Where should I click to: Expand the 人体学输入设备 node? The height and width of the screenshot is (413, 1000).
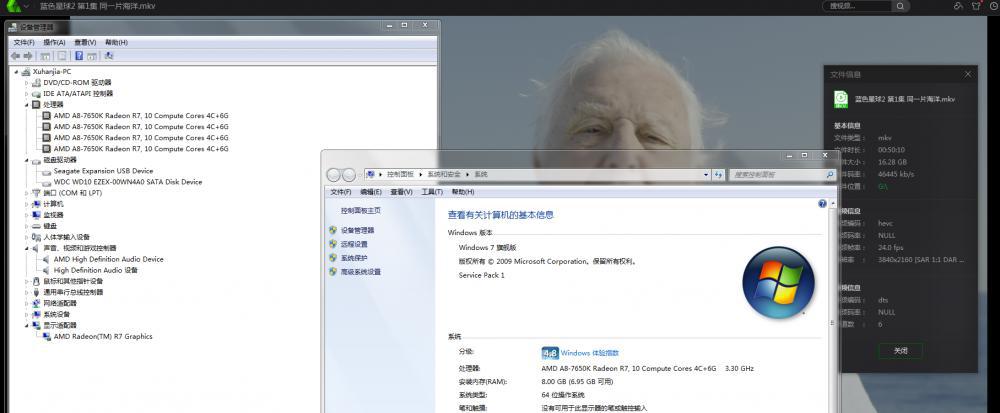click(x=27, y=237)
